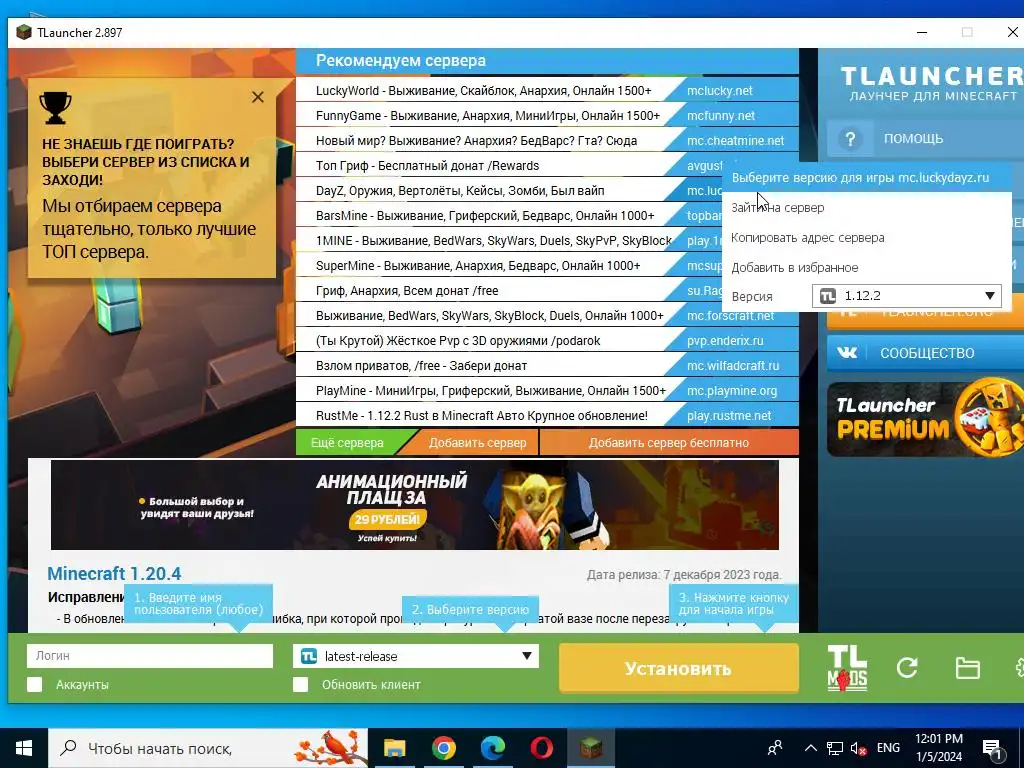The image size is (1024, 768).
Task: Open the notification center icon
Action: [992, 748]
